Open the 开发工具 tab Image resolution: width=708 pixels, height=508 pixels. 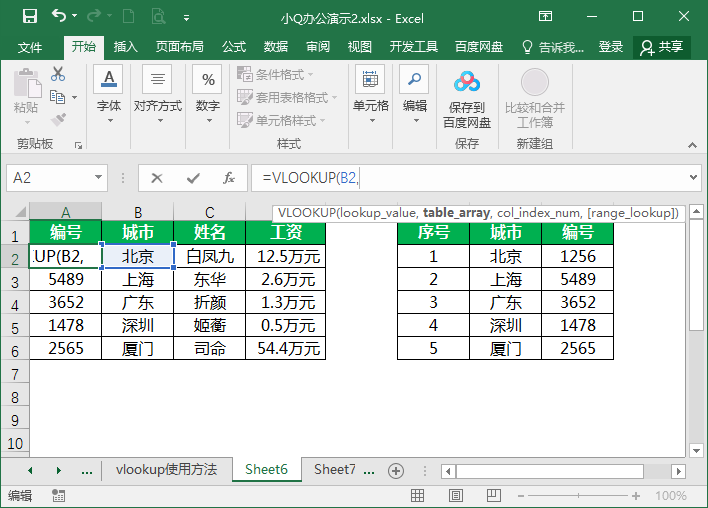coord(414,47)
